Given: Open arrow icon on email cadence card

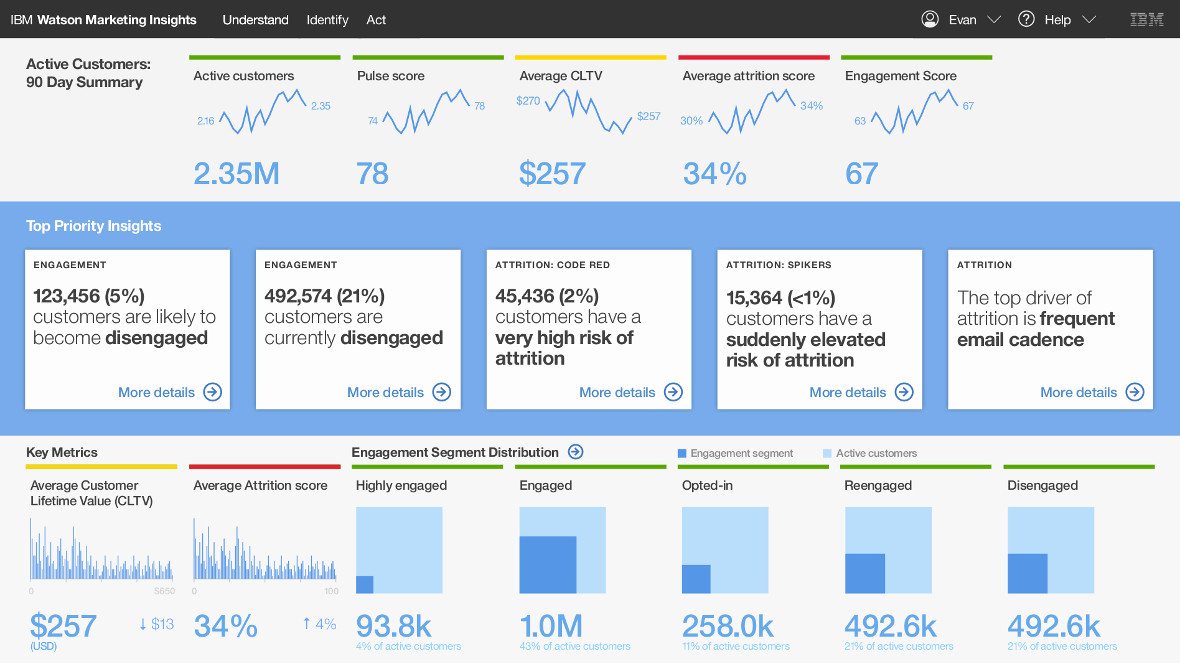Looking at the screenshot, I should pos(1135,391).
